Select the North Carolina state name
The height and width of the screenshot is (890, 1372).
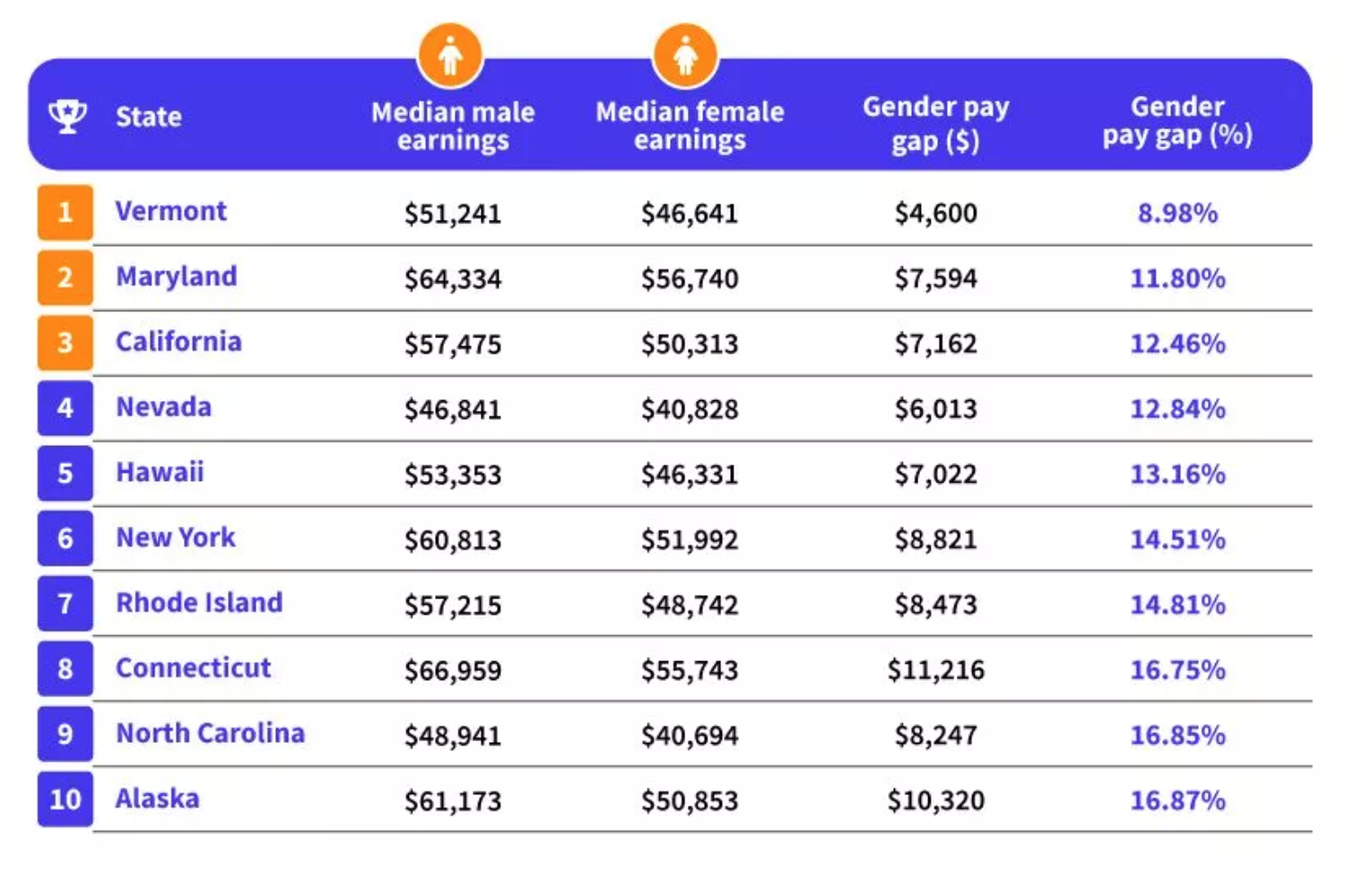click(210, 733)
